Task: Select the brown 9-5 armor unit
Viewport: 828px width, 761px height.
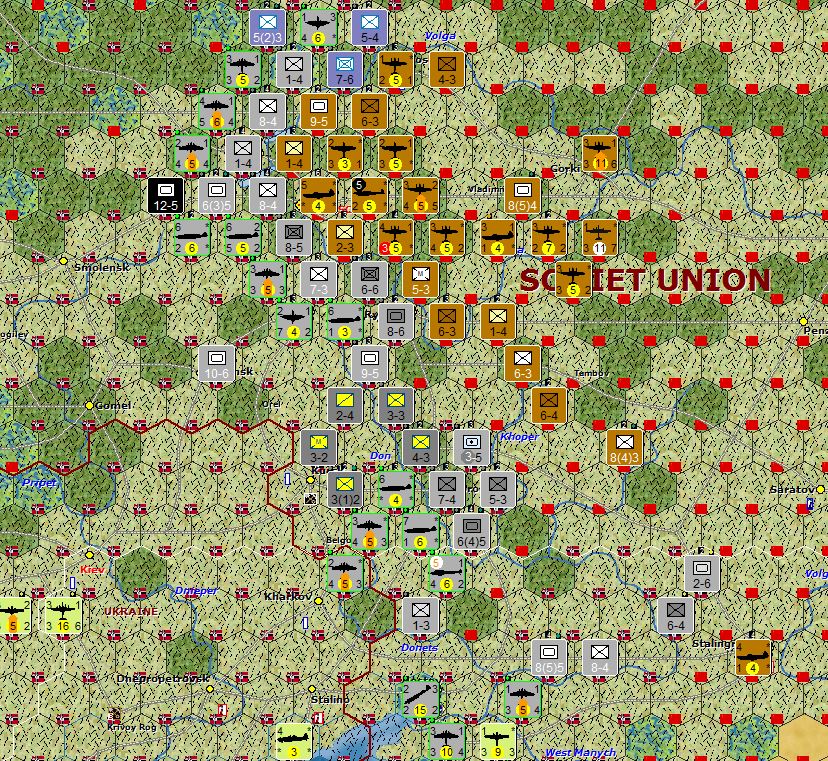Action: click(318, 111)
